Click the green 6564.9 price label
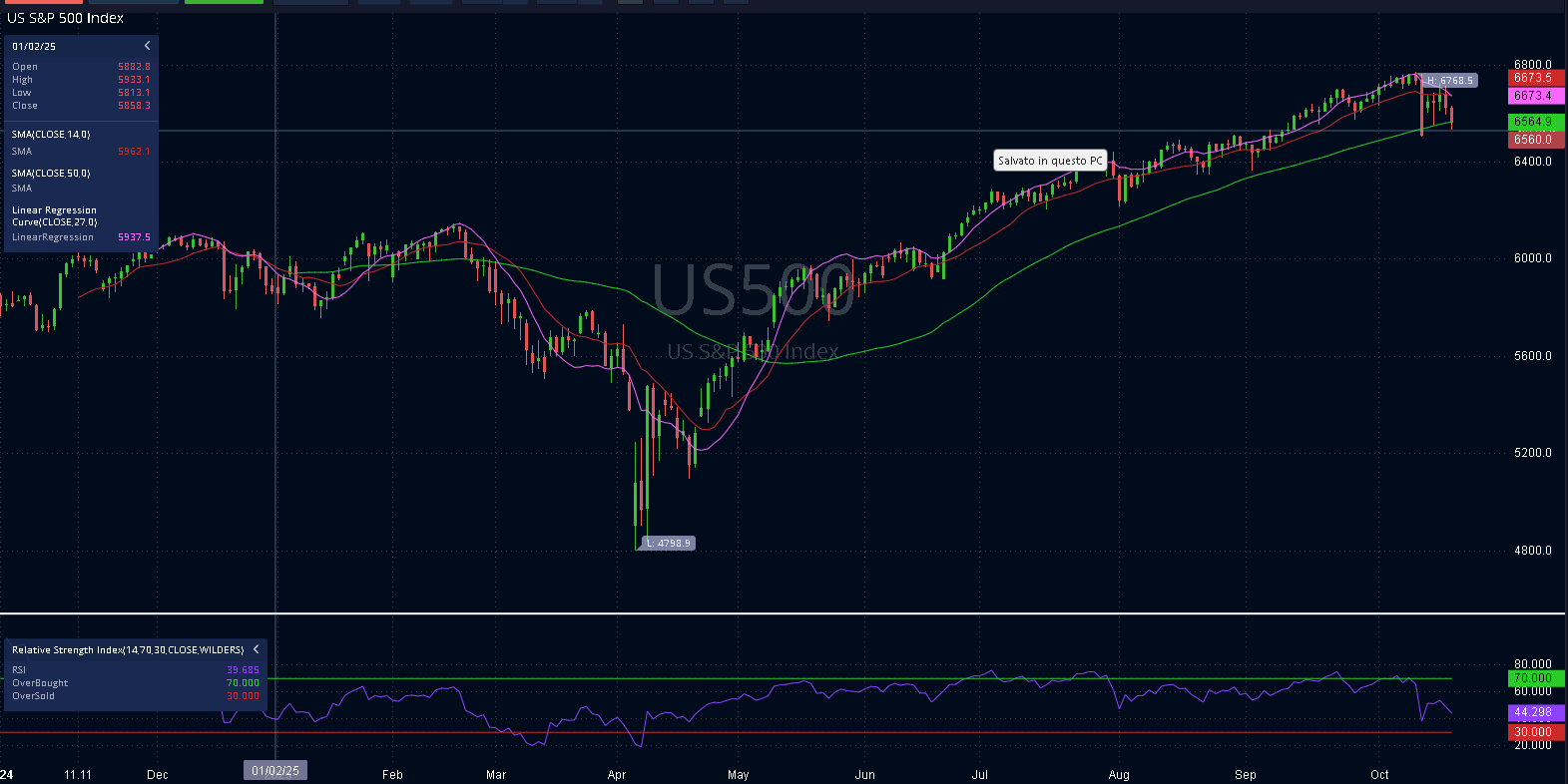 point(1534,122)
